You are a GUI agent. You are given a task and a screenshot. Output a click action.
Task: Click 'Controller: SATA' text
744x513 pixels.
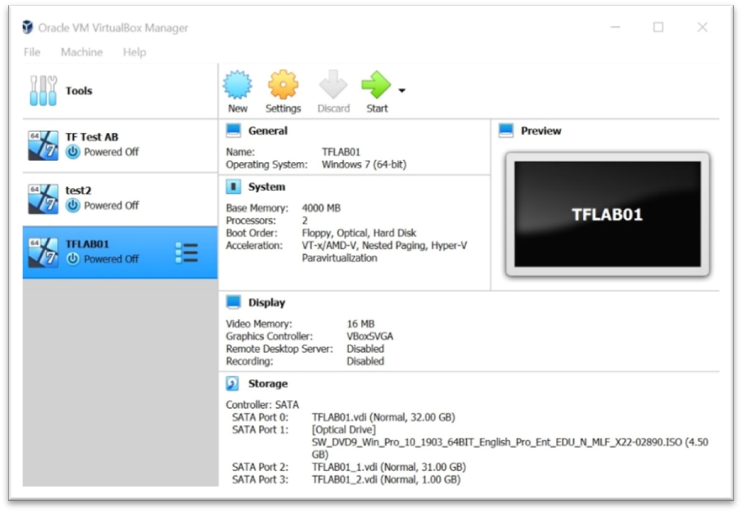tap(262, 405)
